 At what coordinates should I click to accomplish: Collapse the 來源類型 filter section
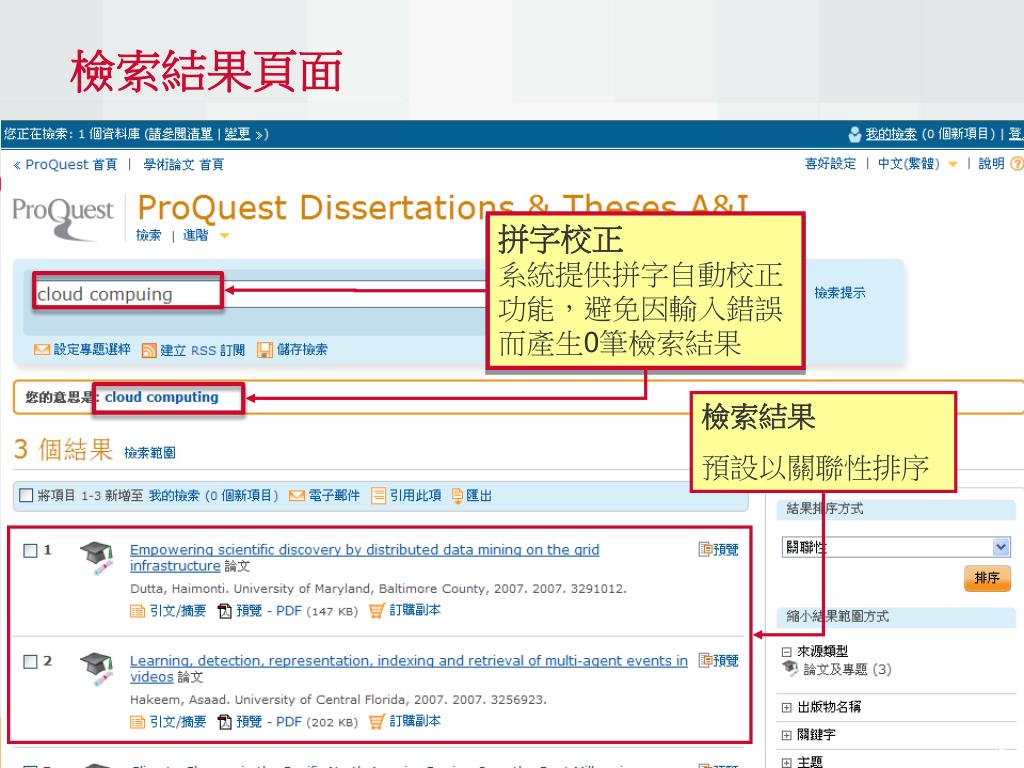click(786, 652)
